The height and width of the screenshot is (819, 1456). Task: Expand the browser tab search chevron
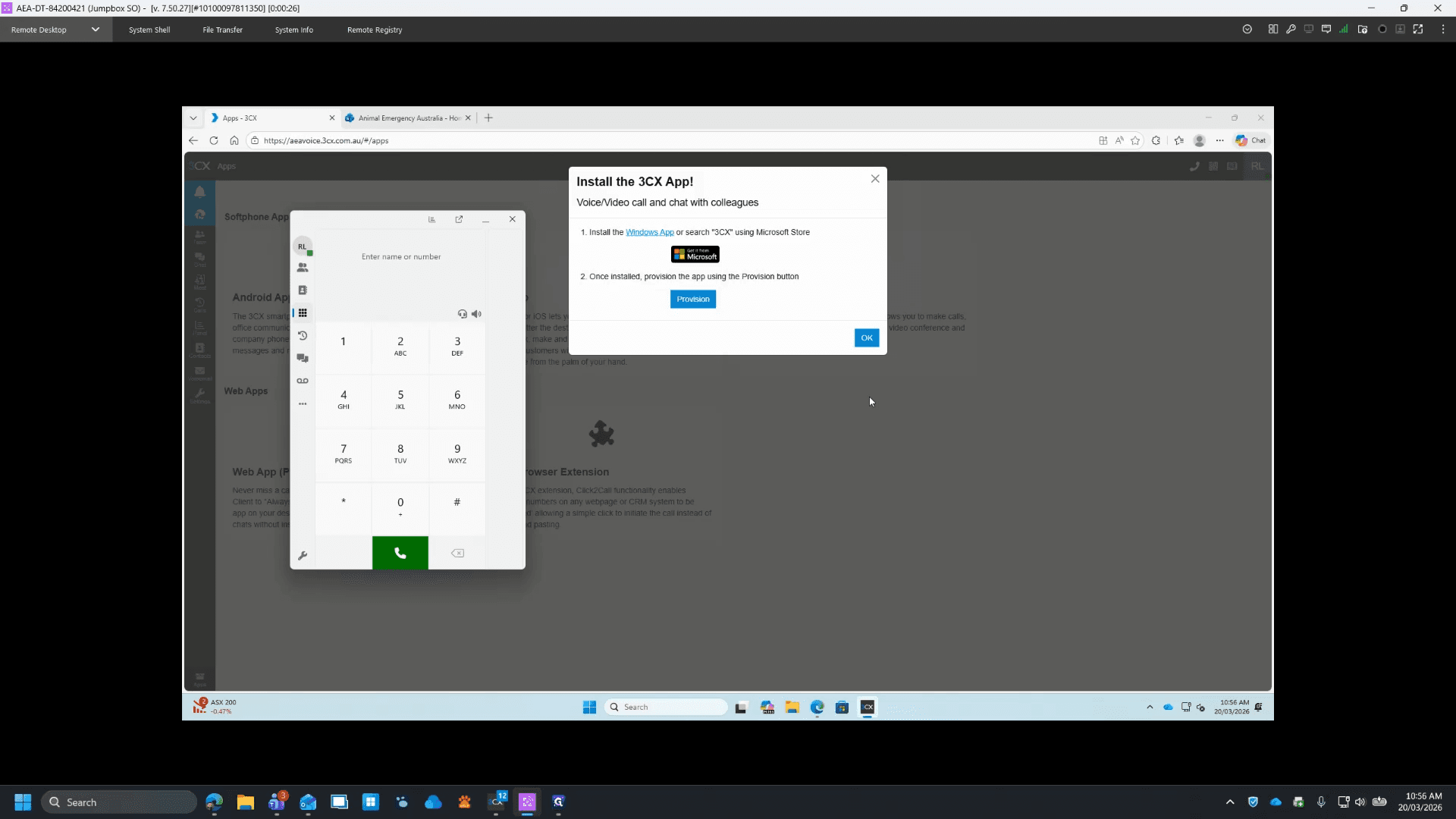click(193, 118)
